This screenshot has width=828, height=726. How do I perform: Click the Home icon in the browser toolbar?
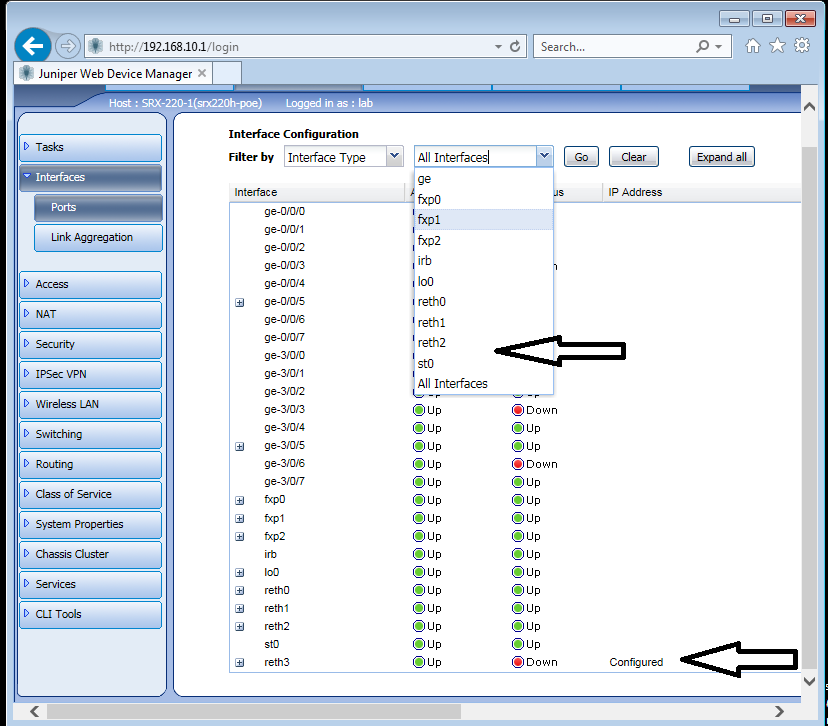click(752, 46)
